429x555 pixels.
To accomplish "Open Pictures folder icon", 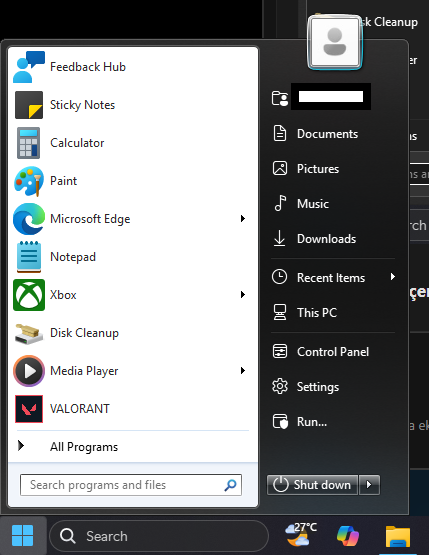I will (280, 168).
